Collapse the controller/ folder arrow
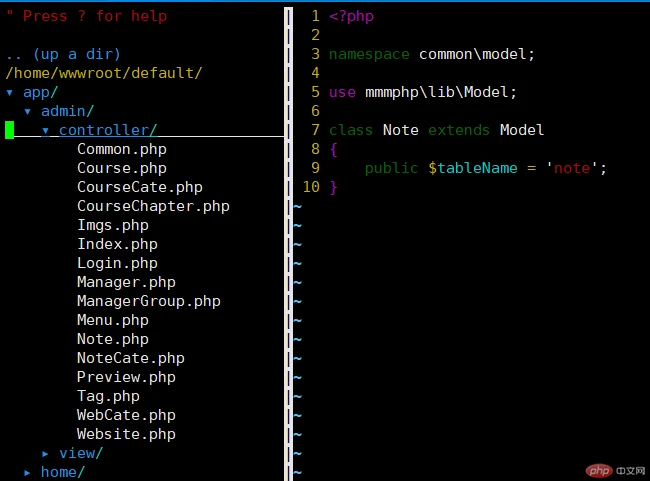The width and height of the screenshot is (650, 481). click(x=46, y=130)
